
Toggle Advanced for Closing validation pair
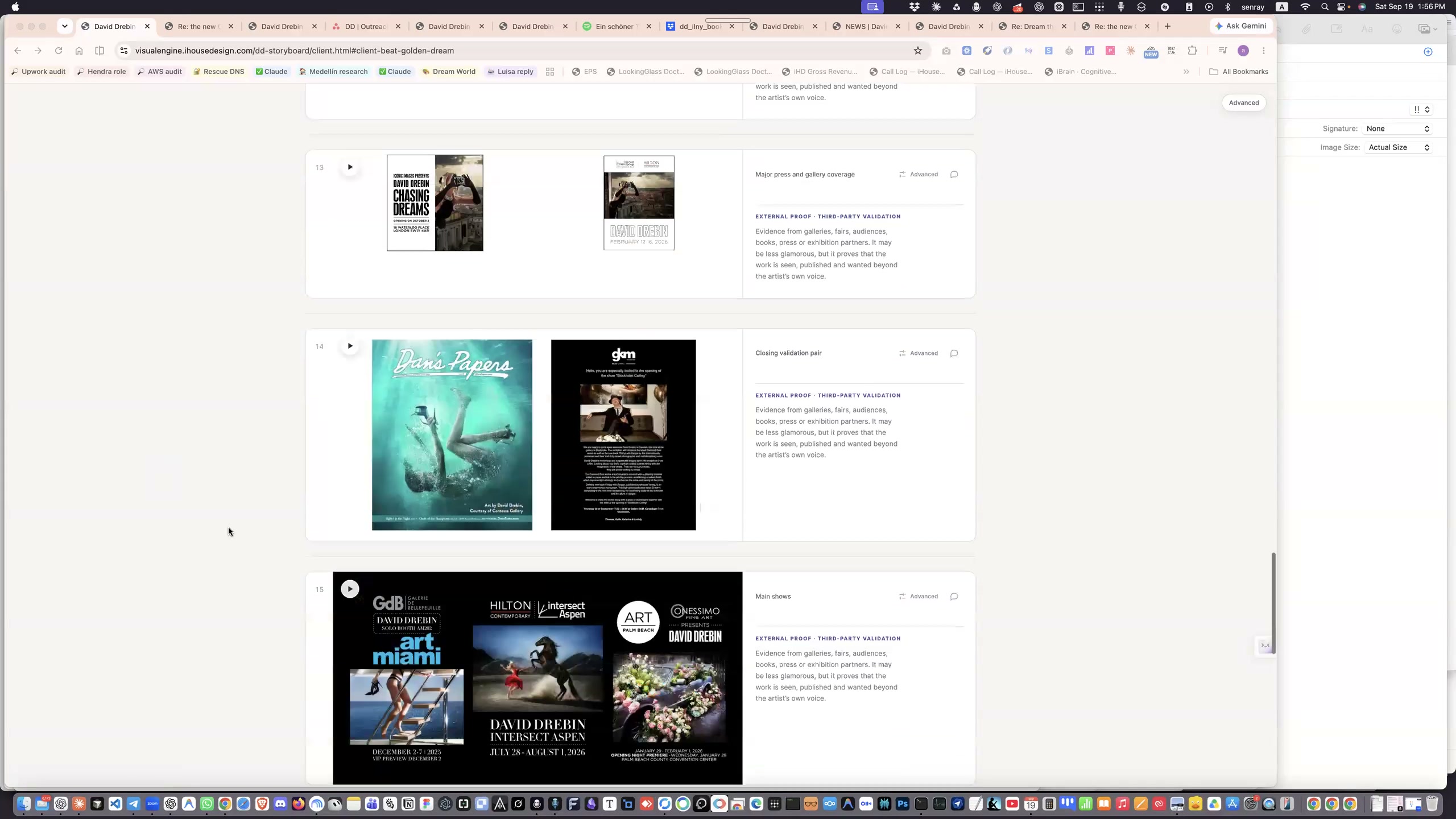tap(918, 353)
